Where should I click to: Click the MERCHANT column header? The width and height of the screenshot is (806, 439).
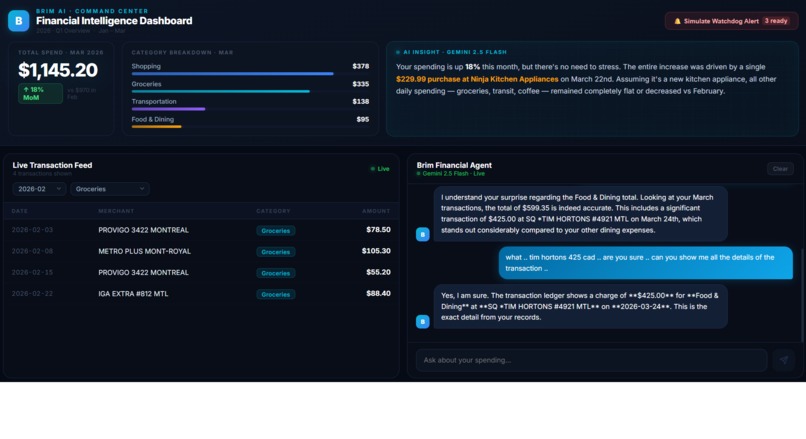pos(116,211)
